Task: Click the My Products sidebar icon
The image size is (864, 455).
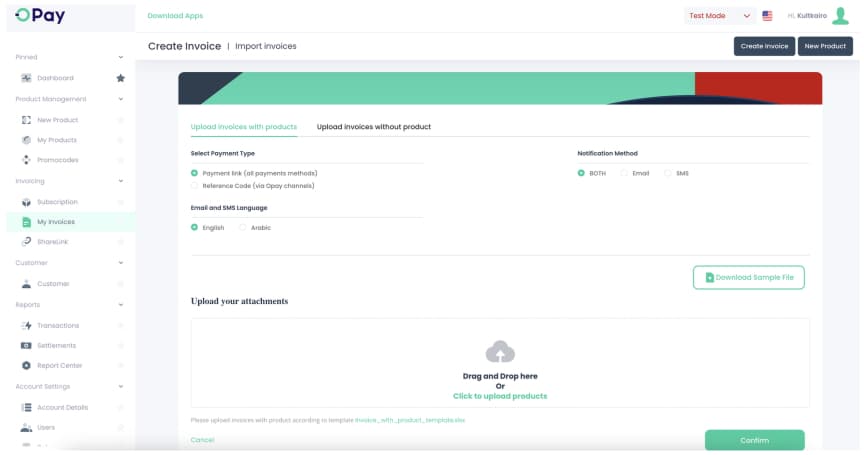Action: click(x=26, y=140)
